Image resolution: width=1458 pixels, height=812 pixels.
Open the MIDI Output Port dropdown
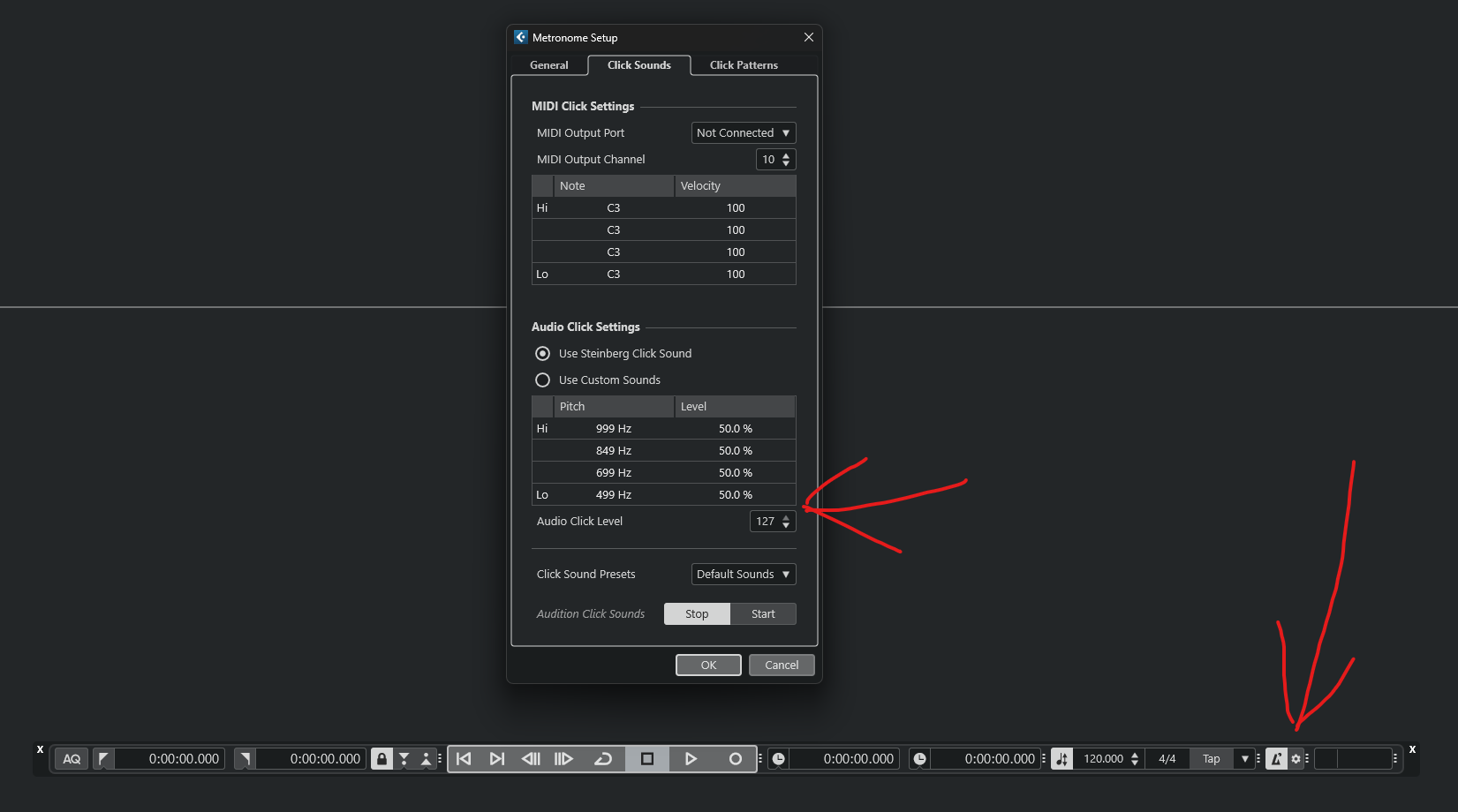point(744,133)
